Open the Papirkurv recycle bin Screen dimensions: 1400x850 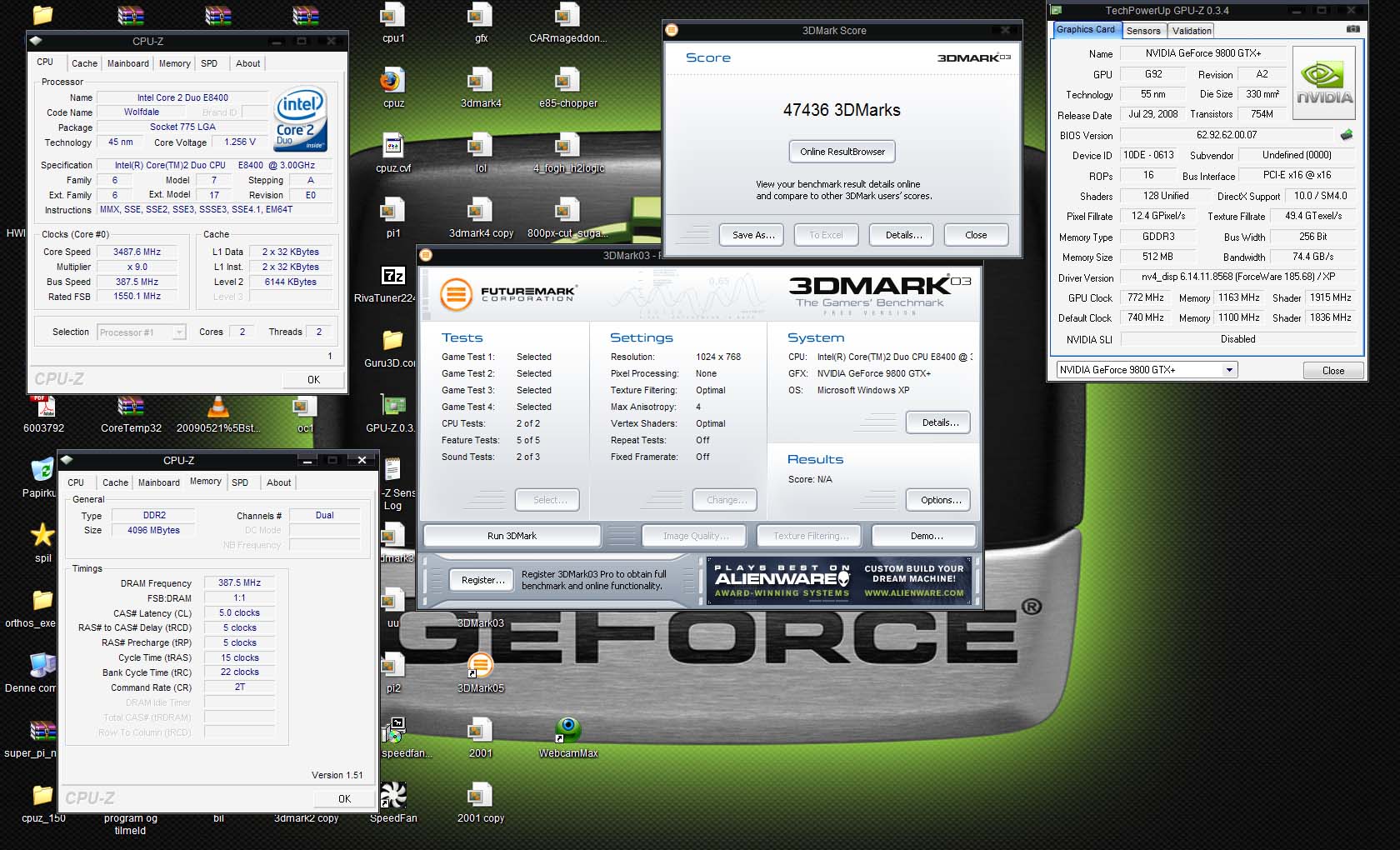42,471
